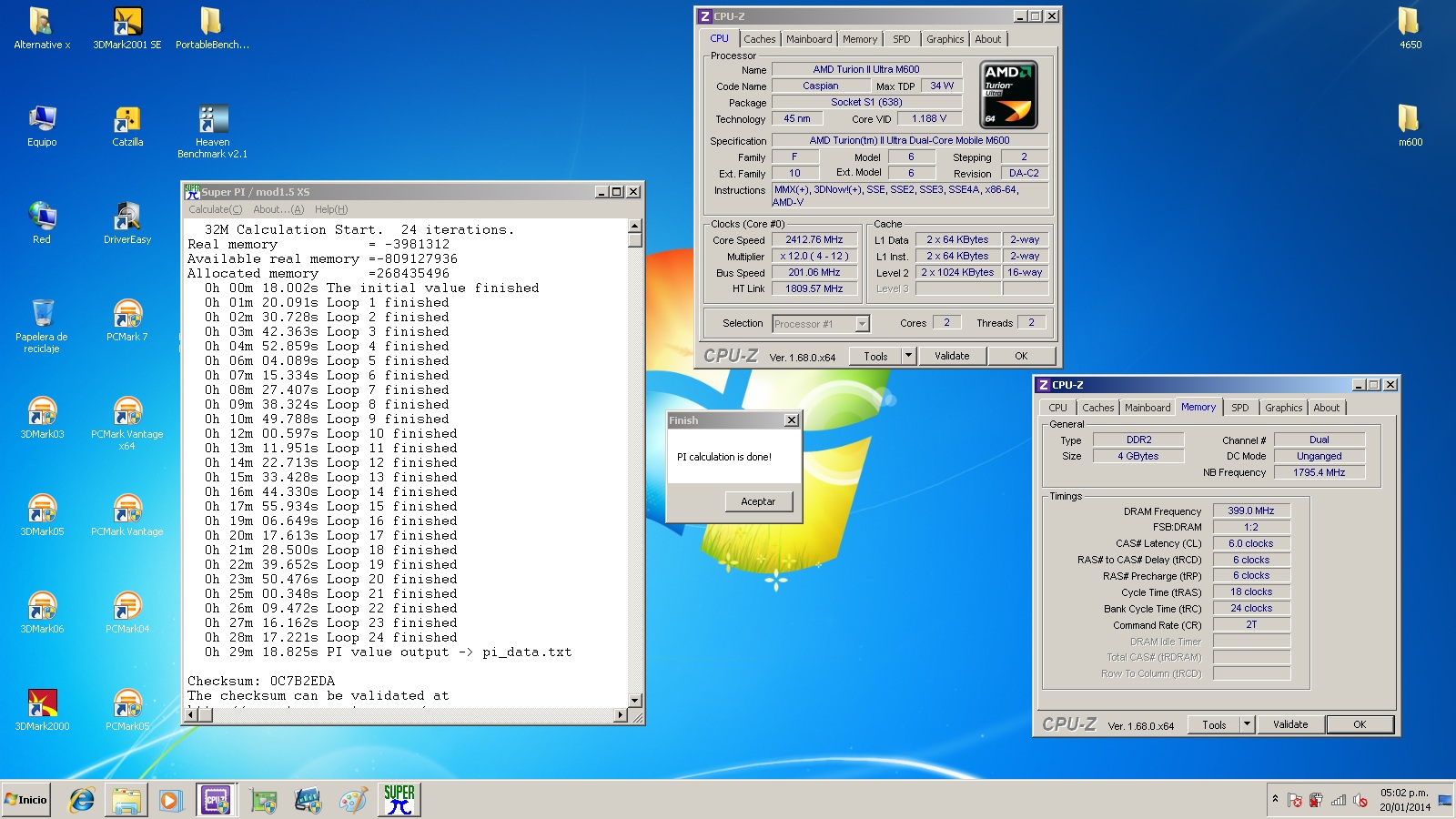The image size is (1456, 819).
Task: Open About tab in top CPU-Z
Action: pyautogui.click(x=988, y=39)
